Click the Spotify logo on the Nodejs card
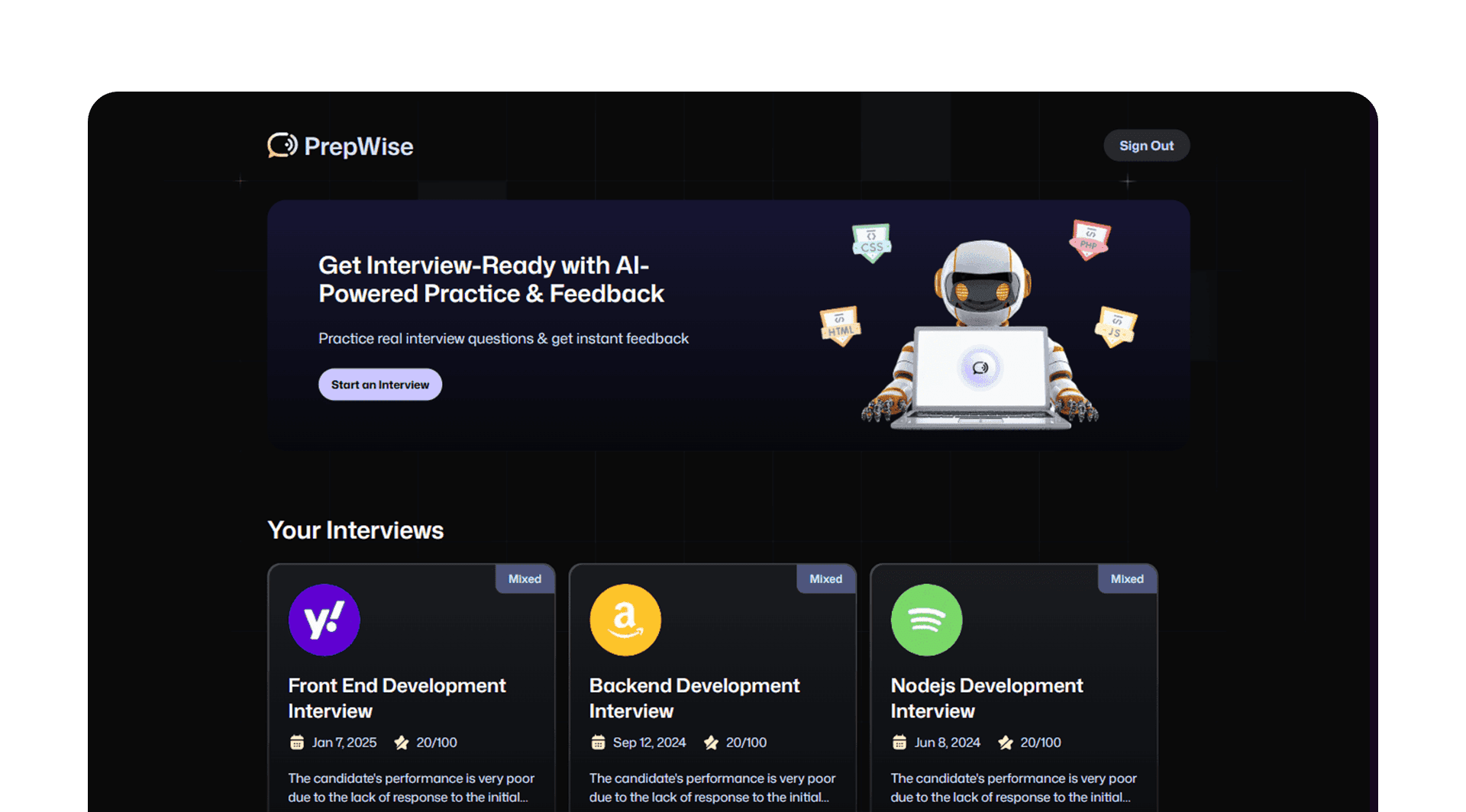Image resolution: width=1466 pixels, height=812 pixels. (927, 620)
